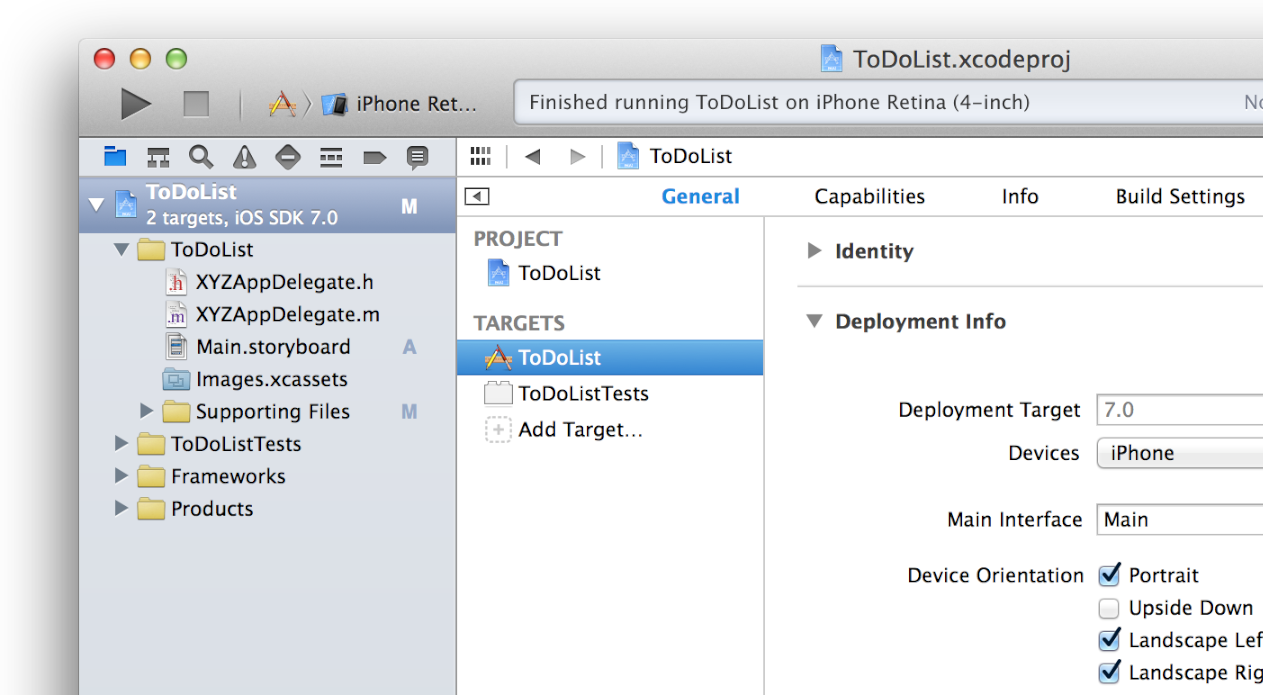Minimize the Xcode window
Image resolution: width=1263 pixels, height=695 pixels.
pyautogui.click(x=140, y=59)
